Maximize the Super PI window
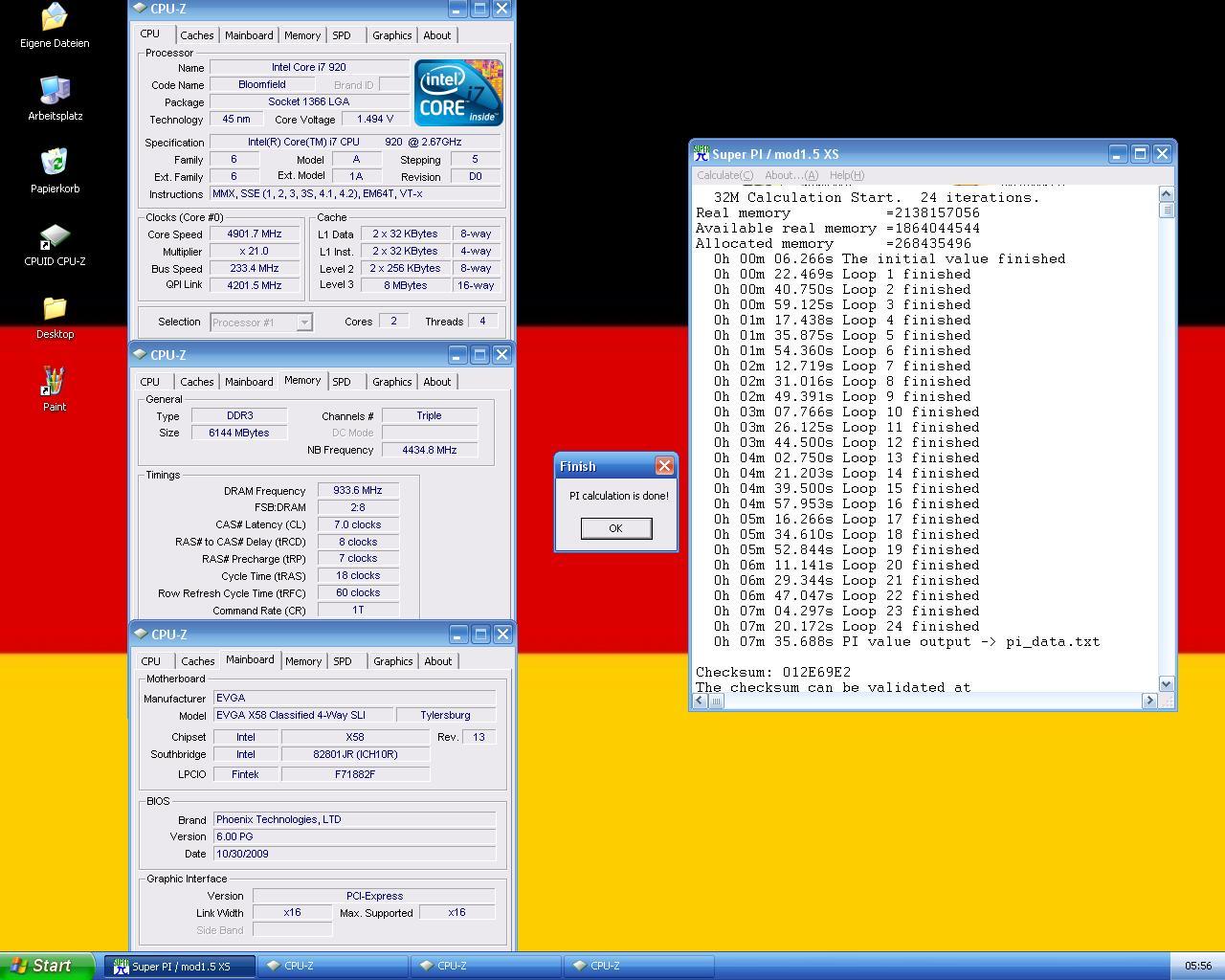The width and height of the screenshot is (1225, 980). [x=1140, y=154]
